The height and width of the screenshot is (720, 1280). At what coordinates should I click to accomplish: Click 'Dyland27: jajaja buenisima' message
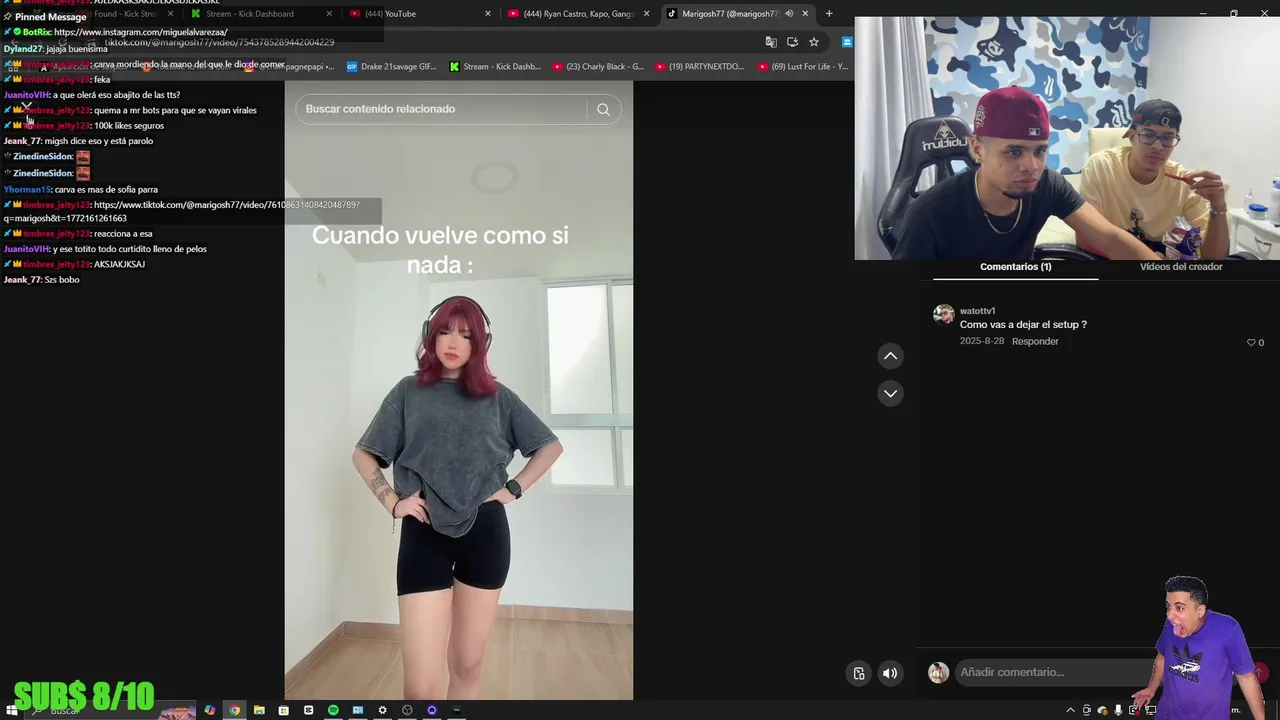coord(56,49)
